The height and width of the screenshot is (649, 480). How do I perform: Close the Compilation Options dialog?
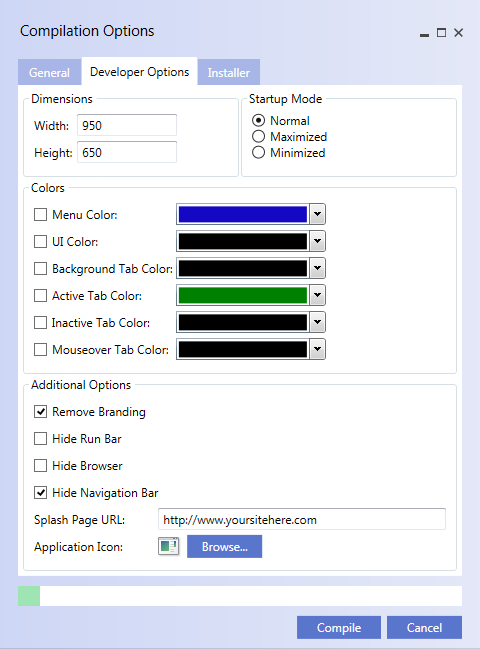[x=458, y=33]
